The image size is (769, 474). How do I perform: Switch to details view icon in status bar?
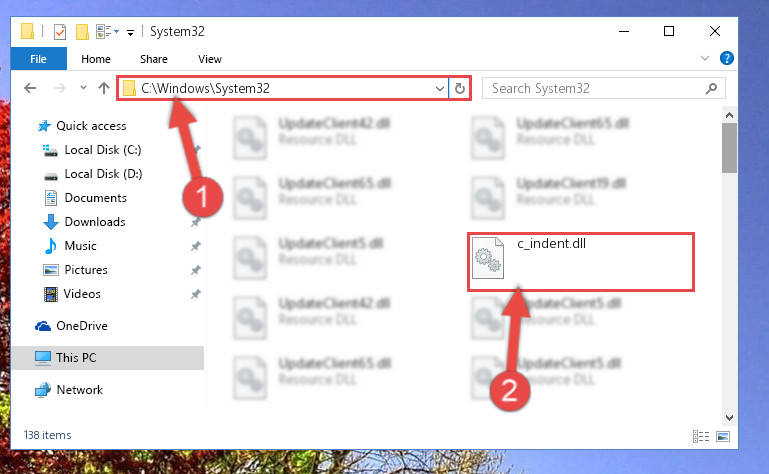701,436
